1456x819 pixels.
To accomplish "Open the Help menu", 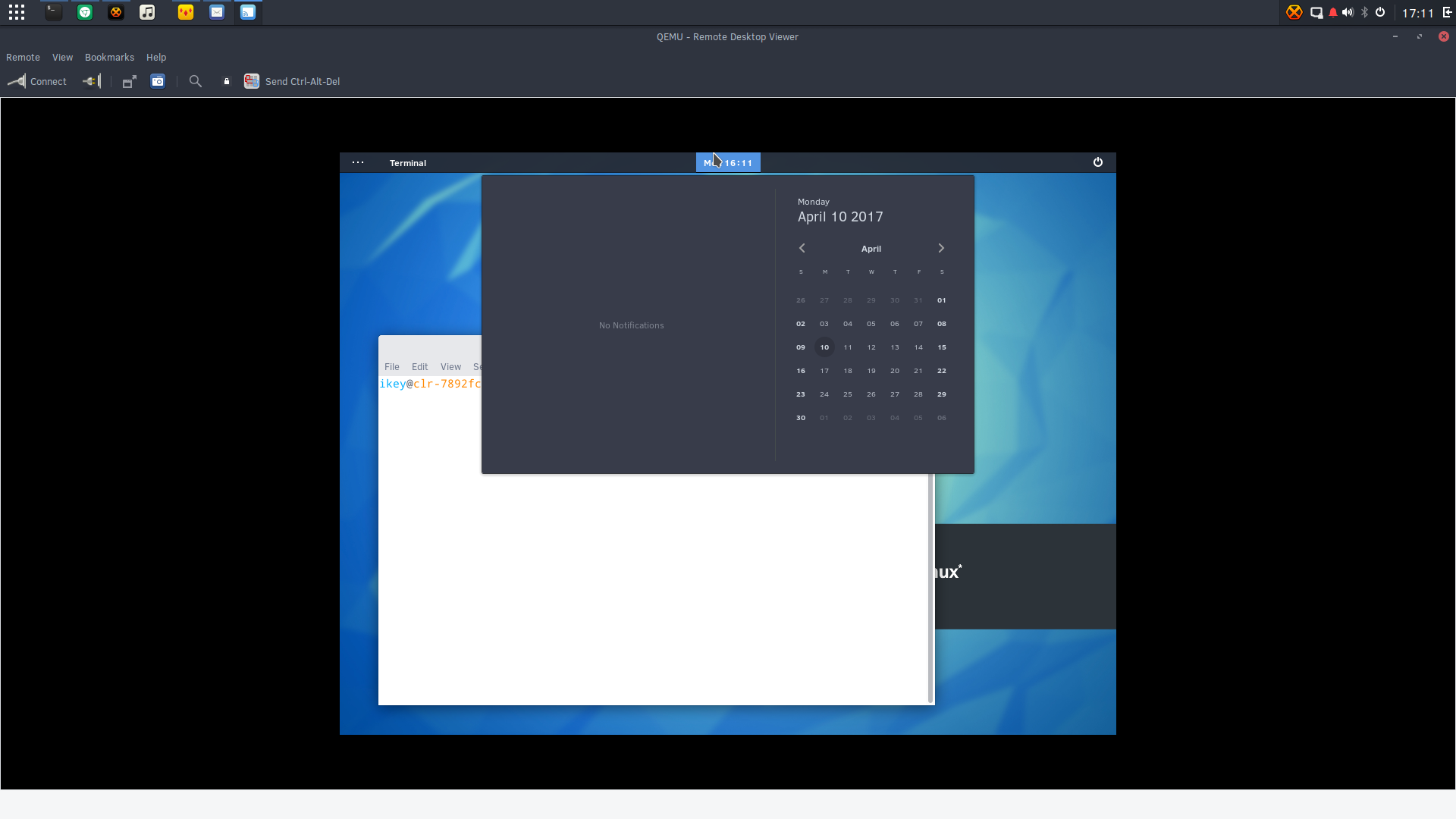I will [x=156, y=58].
